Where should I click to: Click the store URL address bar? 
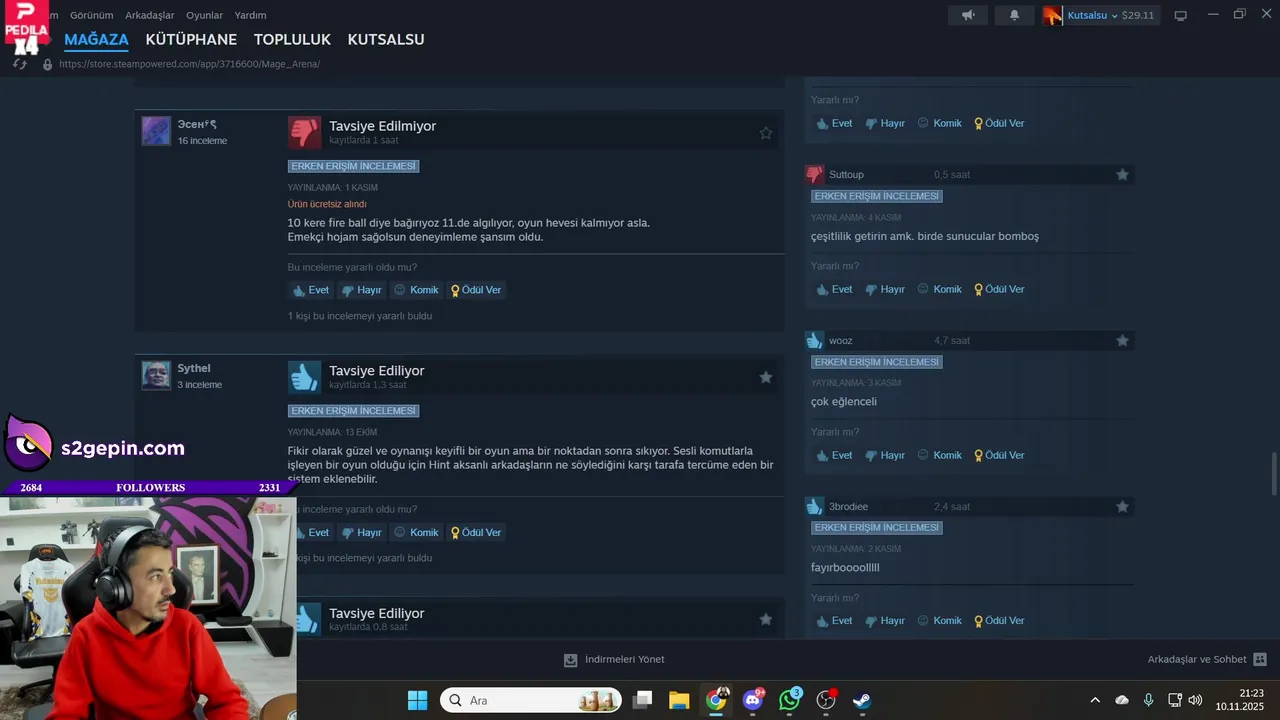190,64
